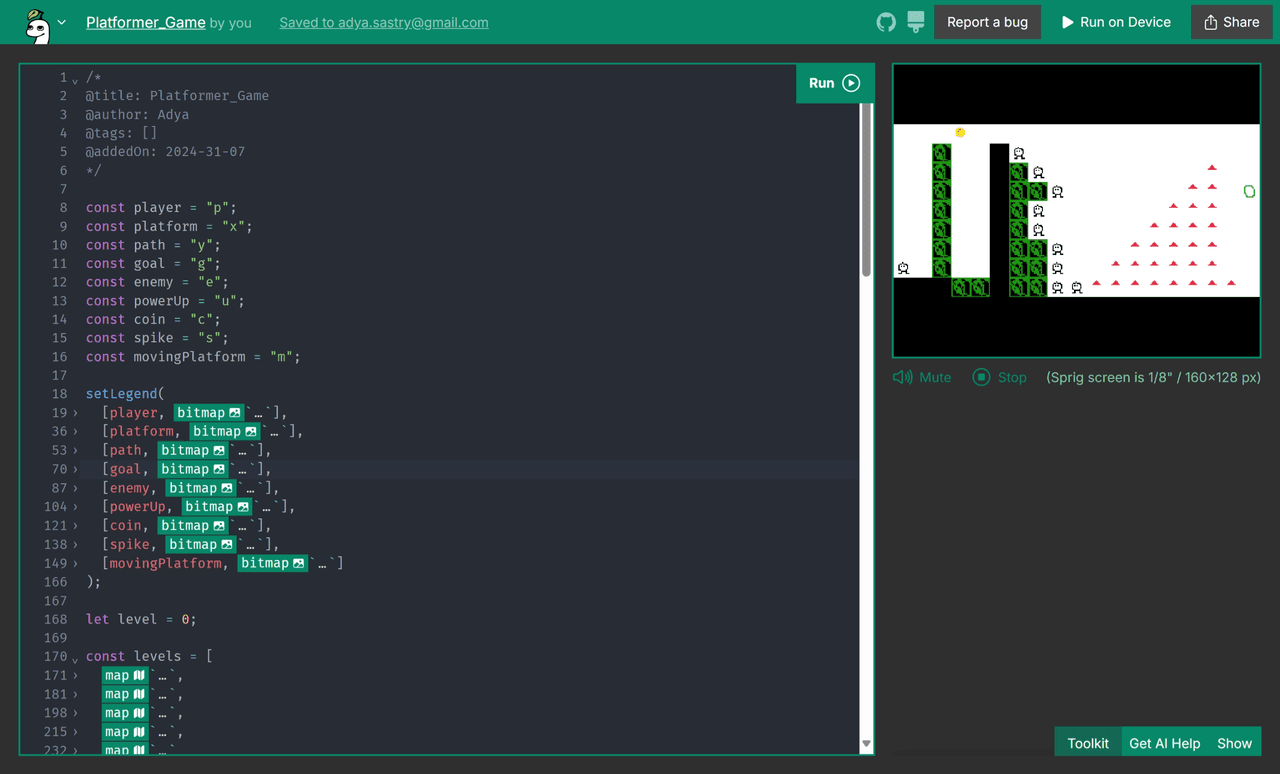1280x774 pixels.
Task: Open the coin bitmap editor
Action: (x=192, y=525)
